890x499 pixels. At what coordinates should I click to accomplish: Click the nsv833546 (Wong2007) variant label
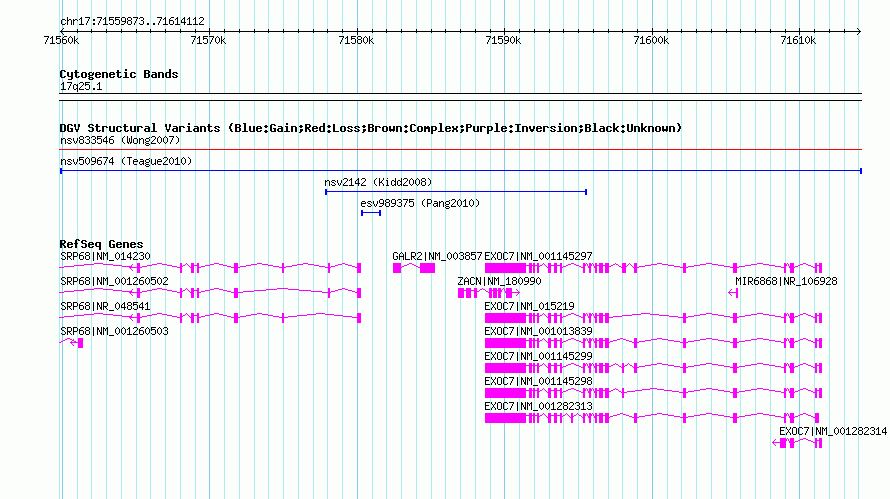click(120, 140)
